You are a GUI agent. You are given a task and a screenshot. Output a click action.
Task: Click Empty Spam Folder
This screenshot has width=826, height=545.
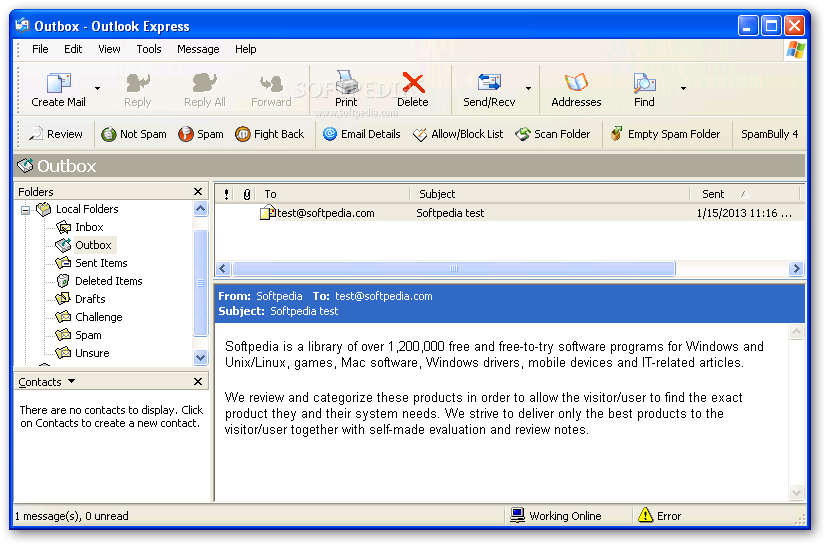665,134
